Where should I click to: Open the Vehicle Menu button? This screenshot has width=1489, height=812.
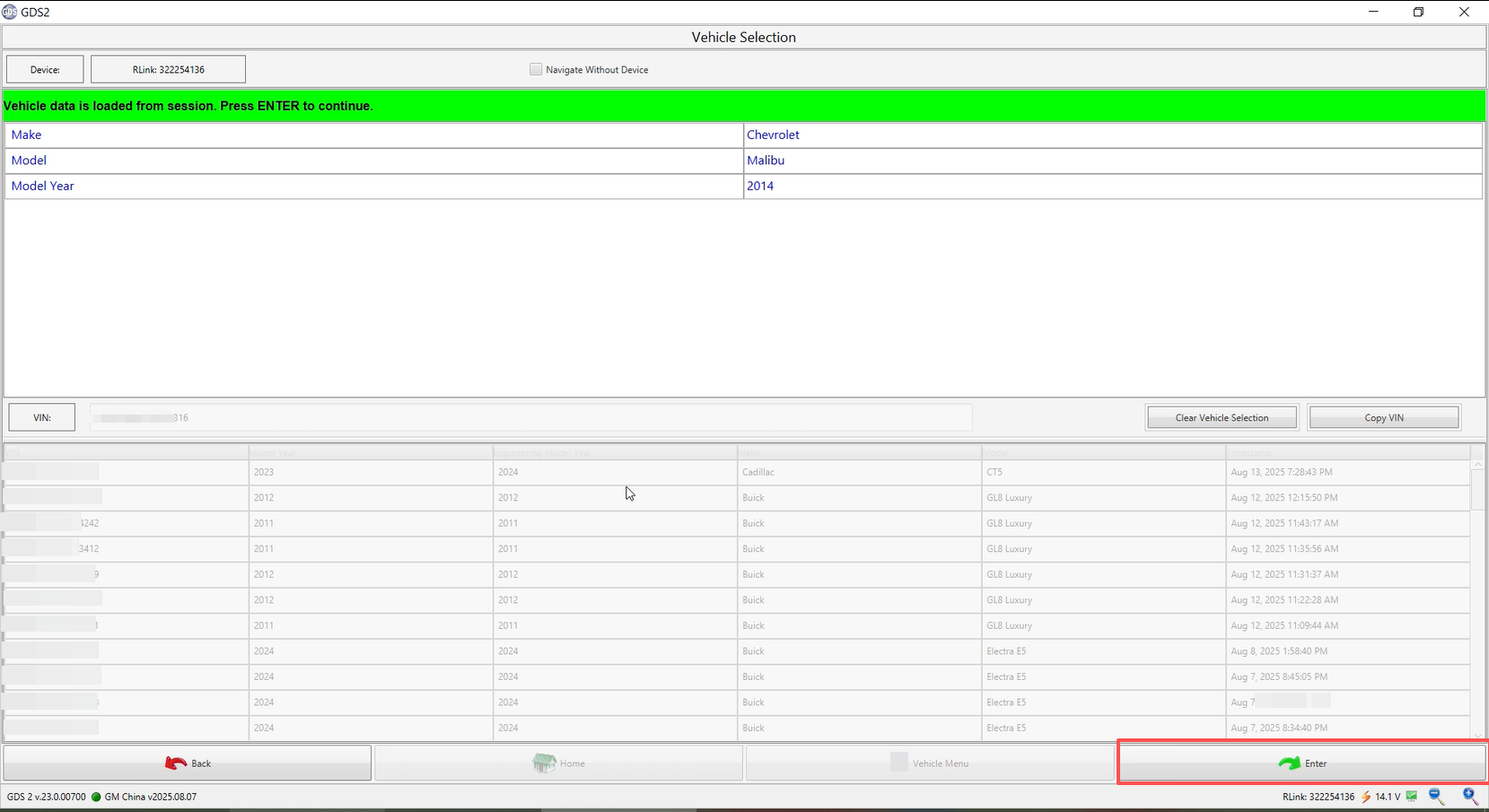coord(930,764)
